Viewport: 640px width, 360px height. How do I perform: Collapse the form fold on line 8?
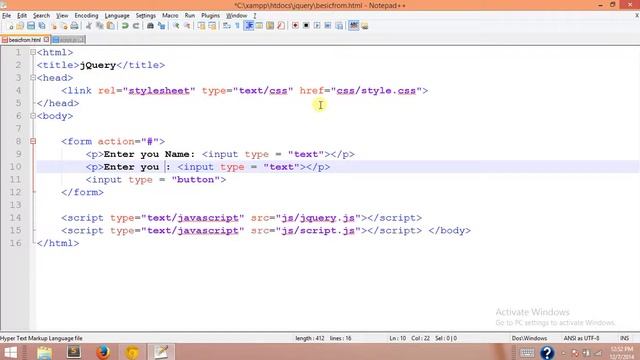[x=33, y=141]
